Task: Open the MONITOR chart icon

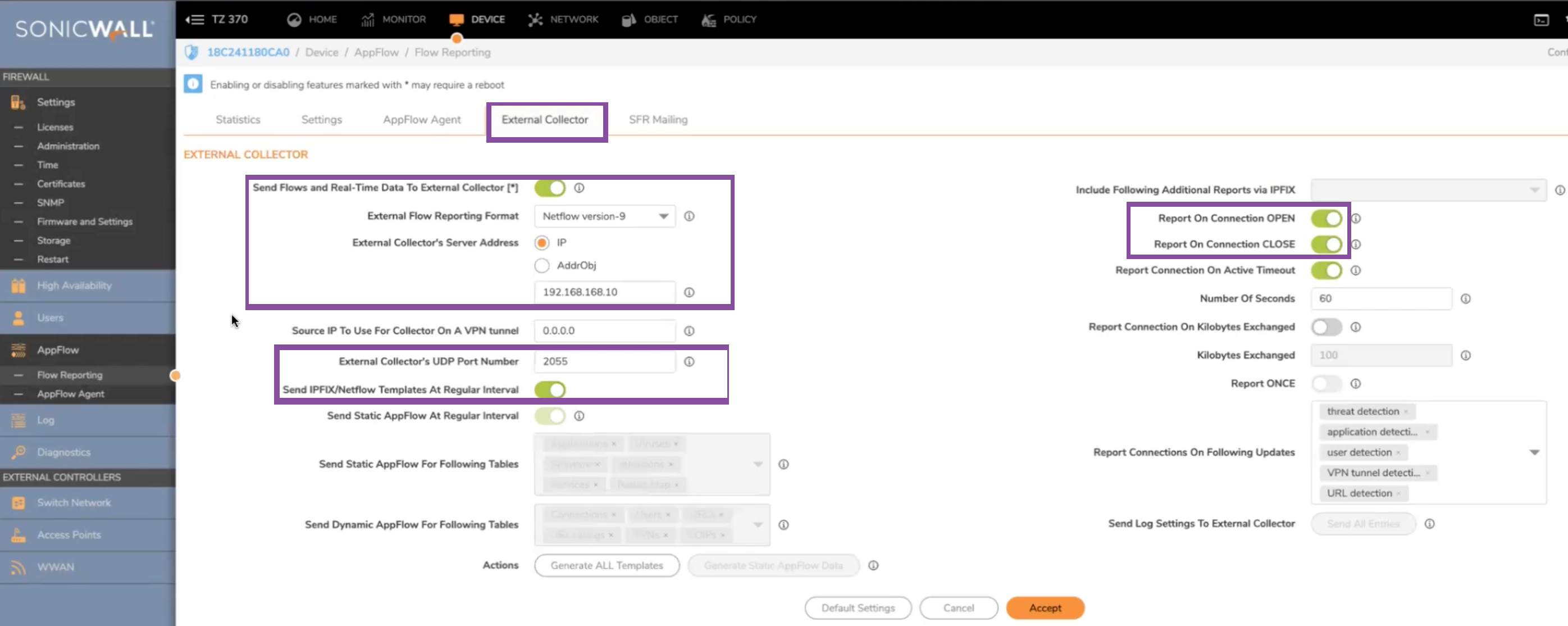Action: tap(368, 20)
